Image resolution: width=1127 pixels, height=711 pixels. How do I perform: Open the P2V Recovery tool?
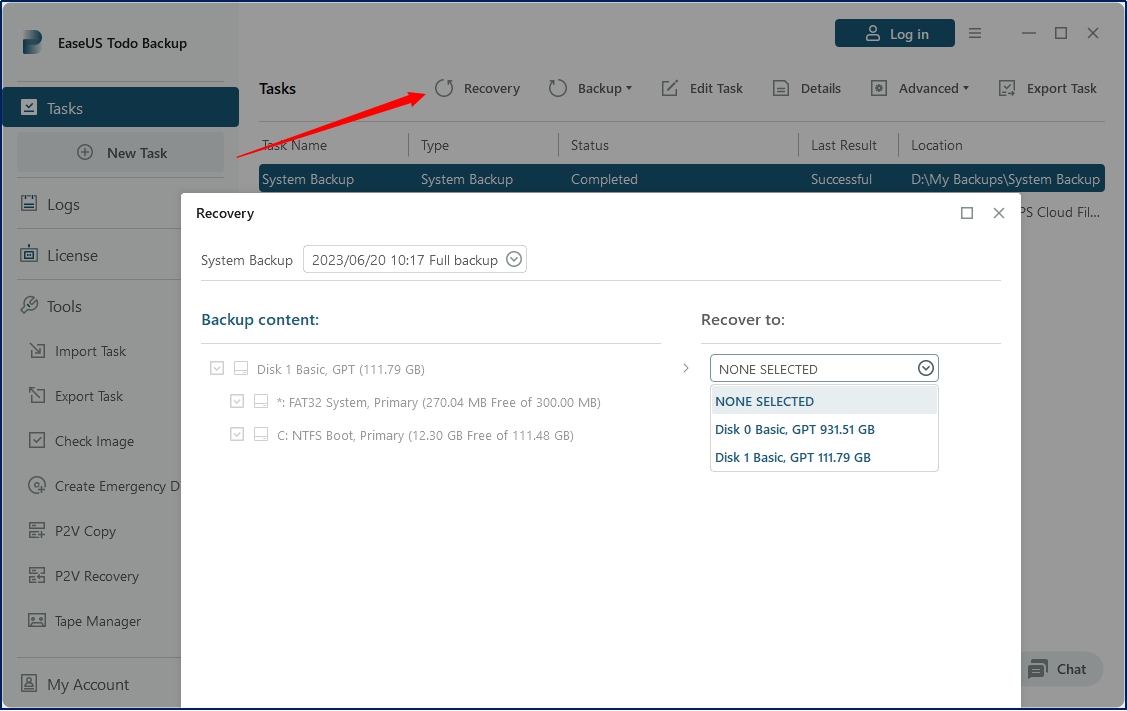pyautogui.click(x=83, y=576)
